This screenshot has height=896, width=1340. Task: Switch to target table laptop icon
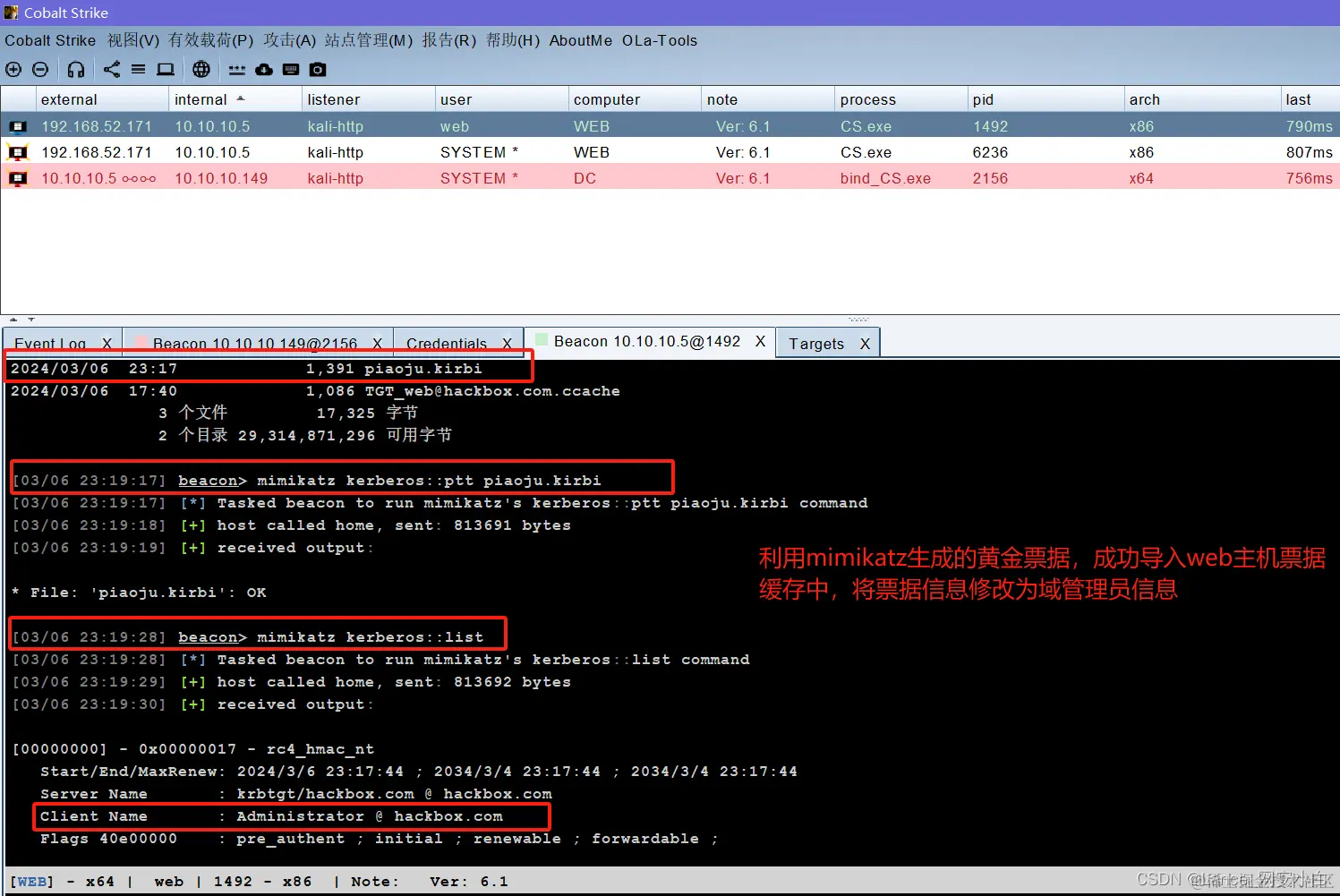166,70
